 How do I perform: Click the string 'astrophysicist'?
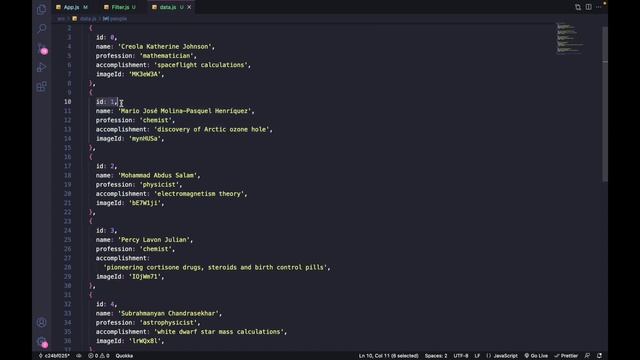[x=168, y=322]
